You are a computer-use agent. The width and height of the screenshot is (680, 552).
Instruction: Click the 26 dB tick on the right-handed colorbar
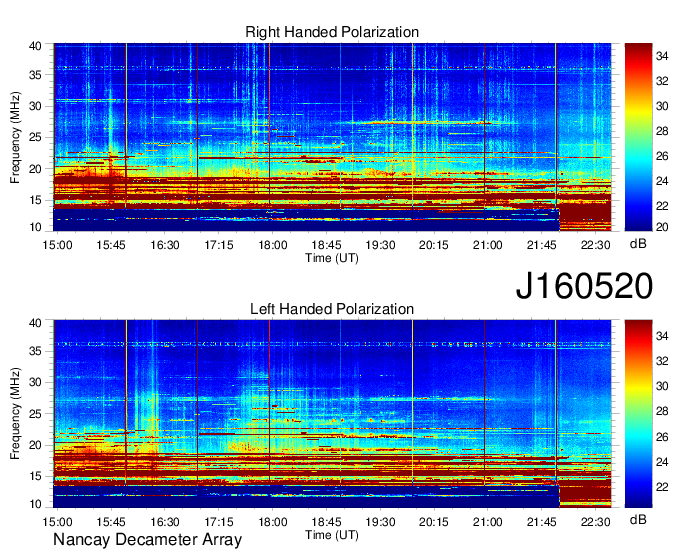pyautogui.click(x=662, y=156)
